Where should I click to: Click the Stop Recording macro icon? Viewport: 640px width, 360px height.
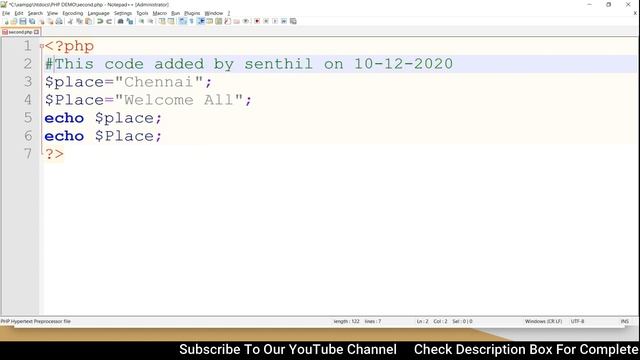[266, 21]
